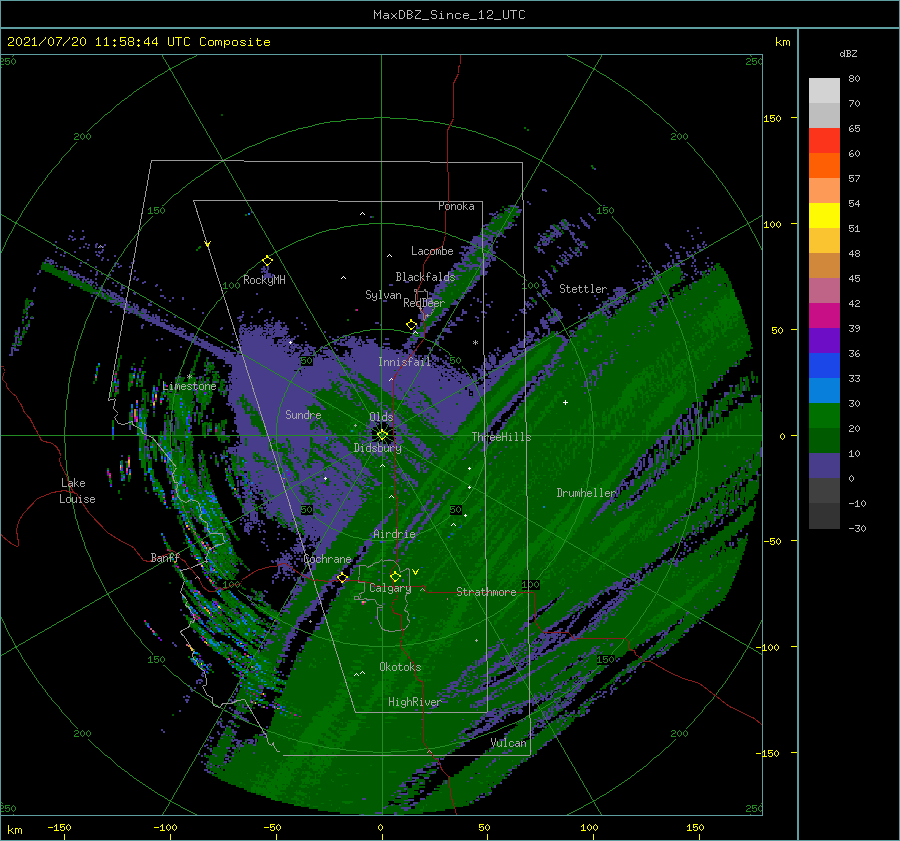Click the yellow diamond marker right of Cochrane
Viewport: 900px width, 841px height.
point(342,578)
